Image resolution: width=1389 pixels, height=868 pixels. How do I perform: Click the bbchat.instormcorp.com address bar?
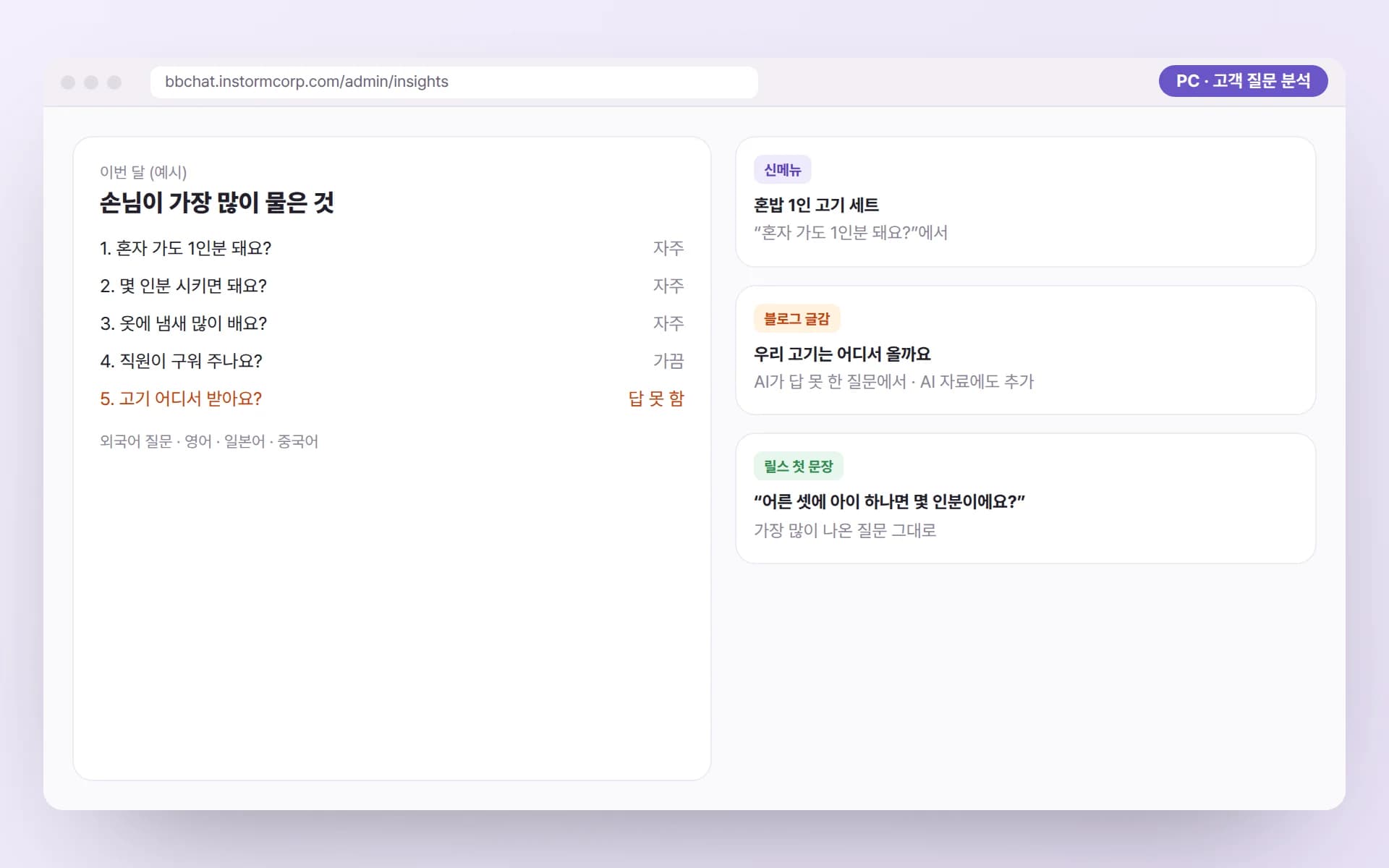454,82
